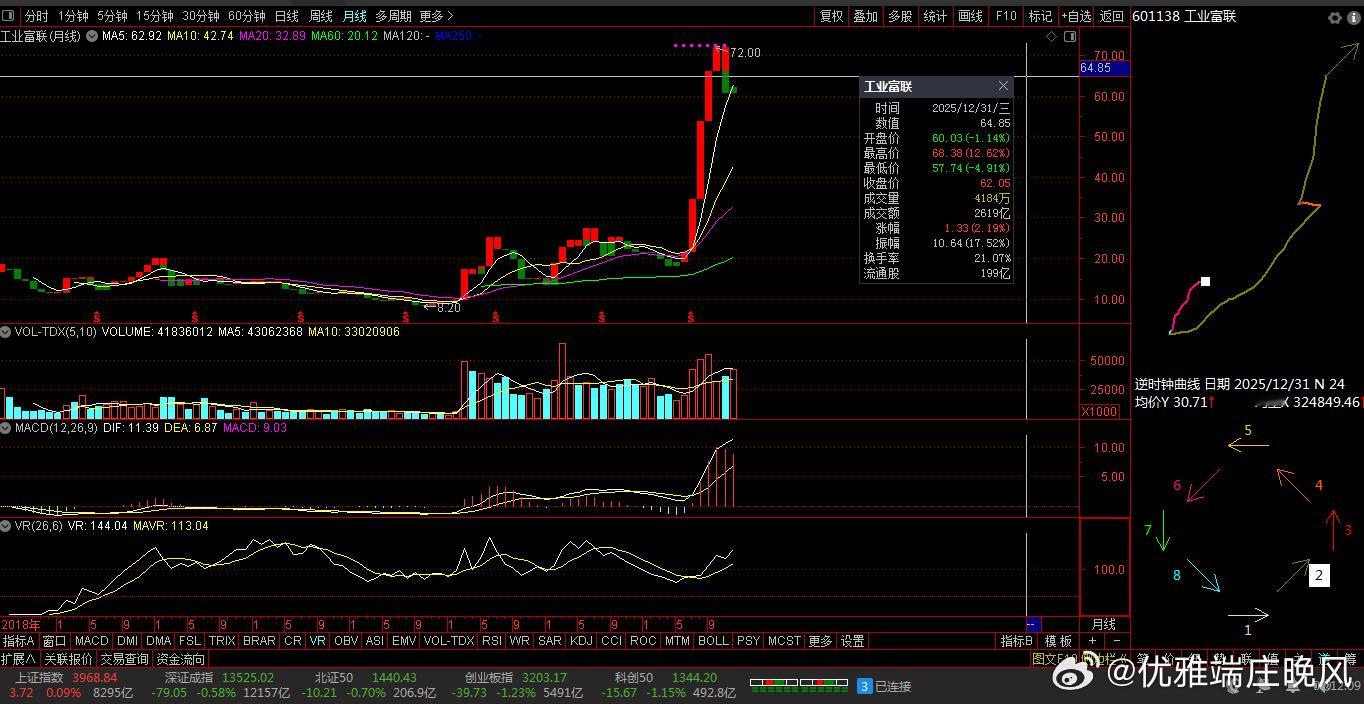The image size is (1364, 704).
Task: Select BRAR indicator tab
Action: coord(259,641)
